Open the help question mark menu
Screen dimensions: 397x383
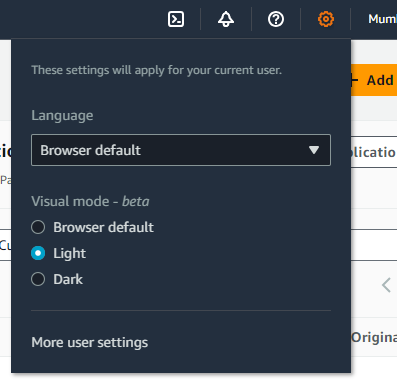[x=276, y=19]
